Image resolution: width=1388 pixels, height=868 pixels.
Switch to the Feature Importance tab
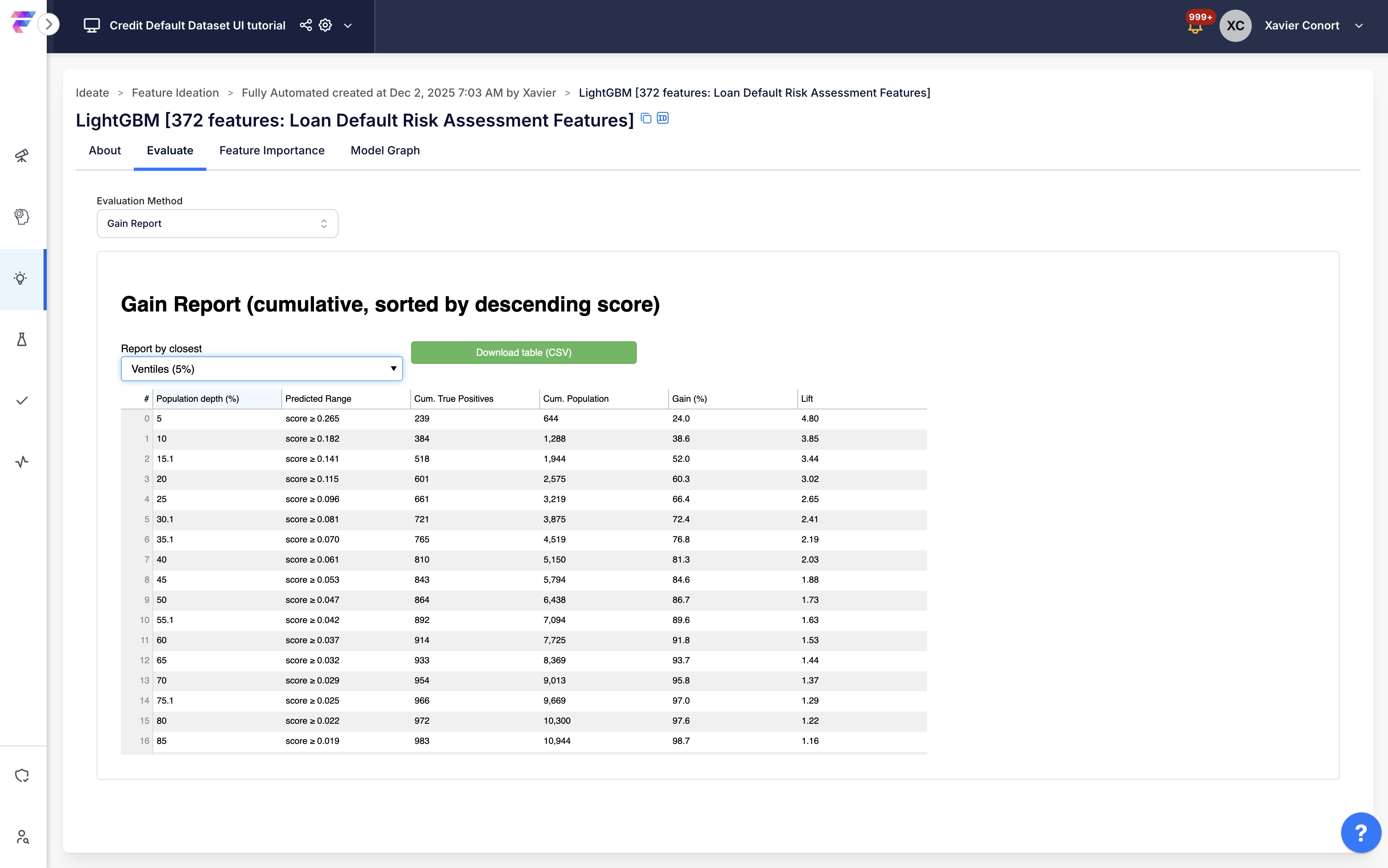272,150
